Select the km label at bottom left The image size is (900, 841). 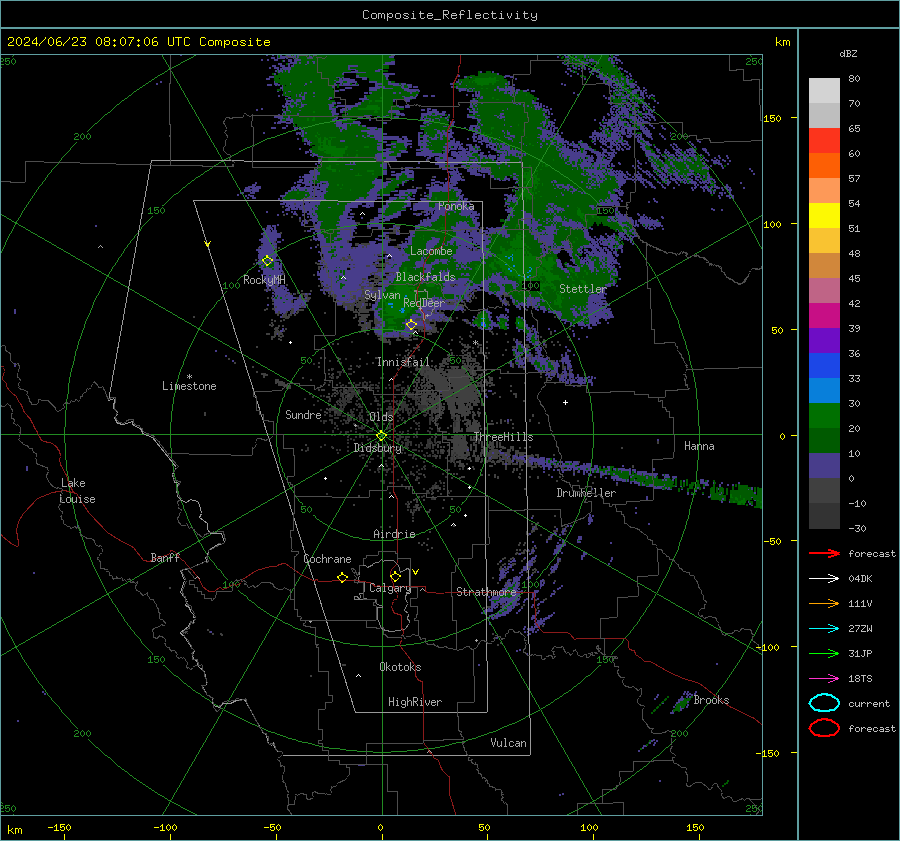pos(14,830)
